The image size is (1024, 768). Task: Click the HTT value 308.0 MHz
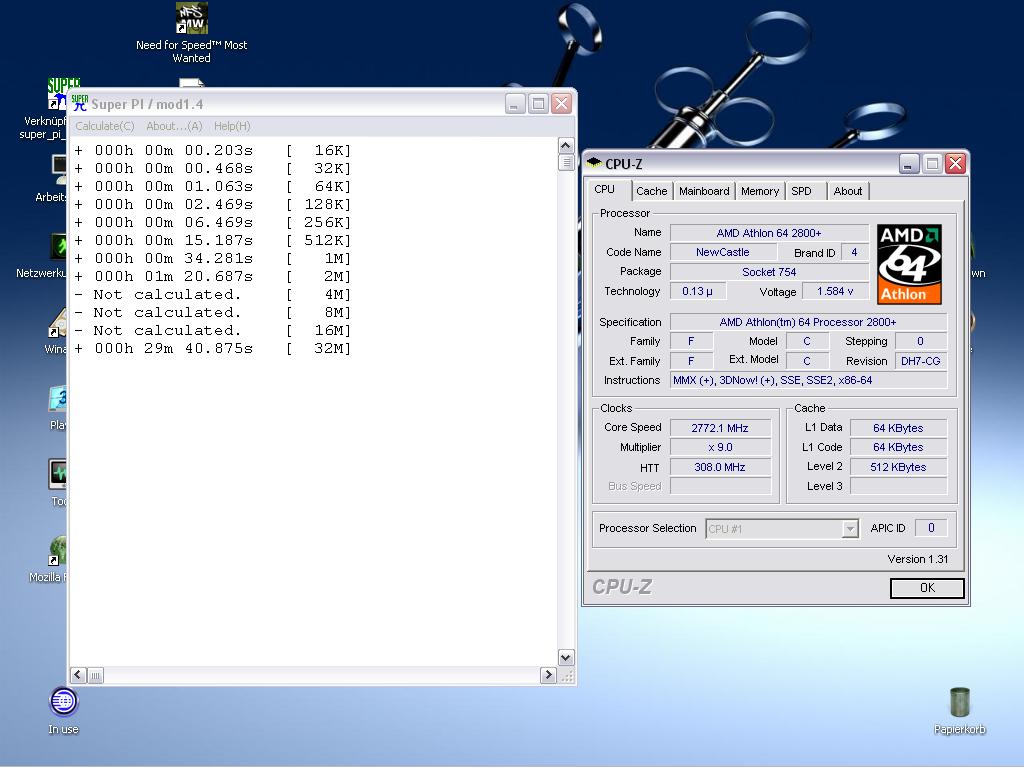point(720,467)
